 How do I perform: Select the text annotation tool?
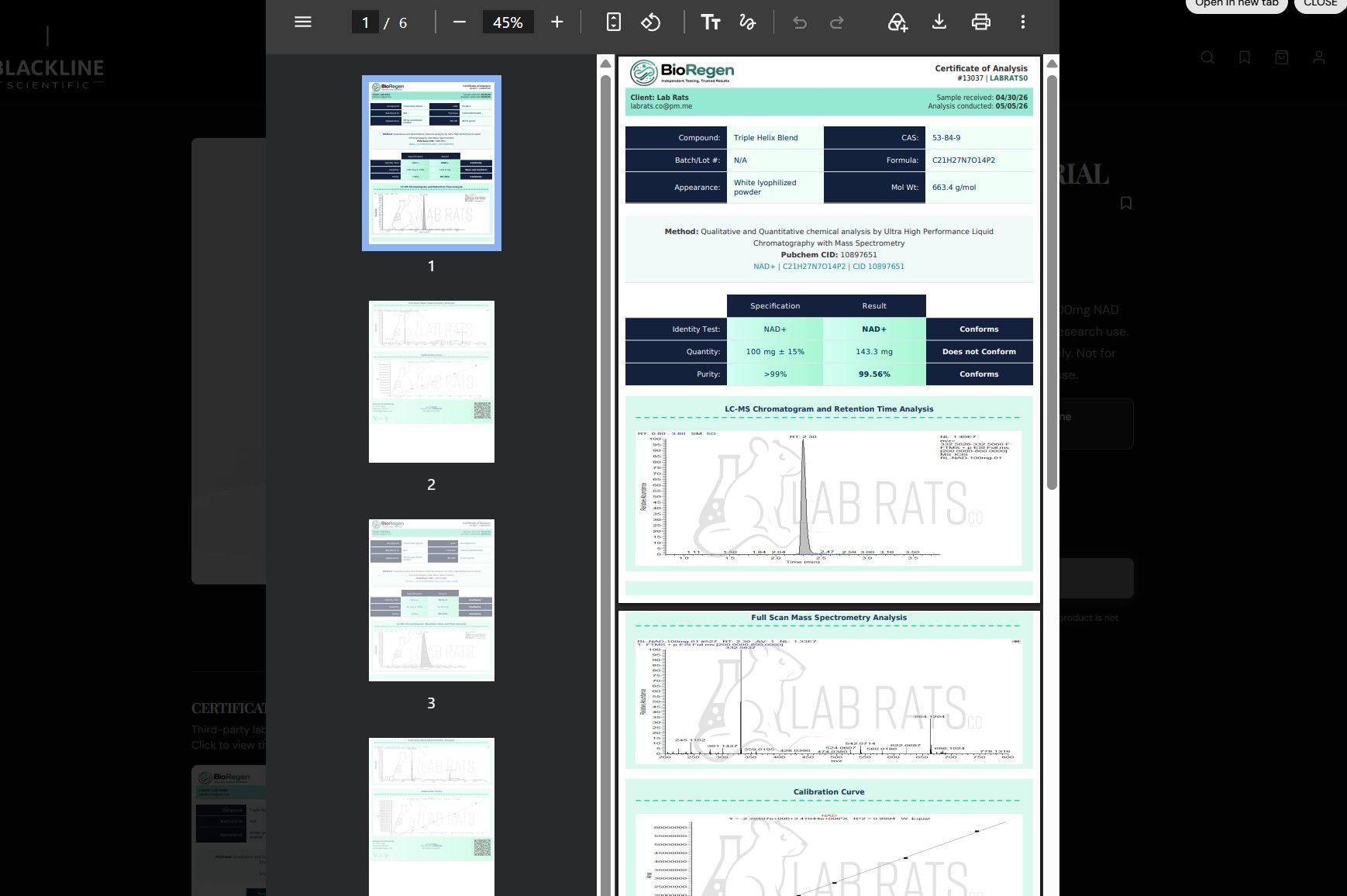click(x=711, y=22)
